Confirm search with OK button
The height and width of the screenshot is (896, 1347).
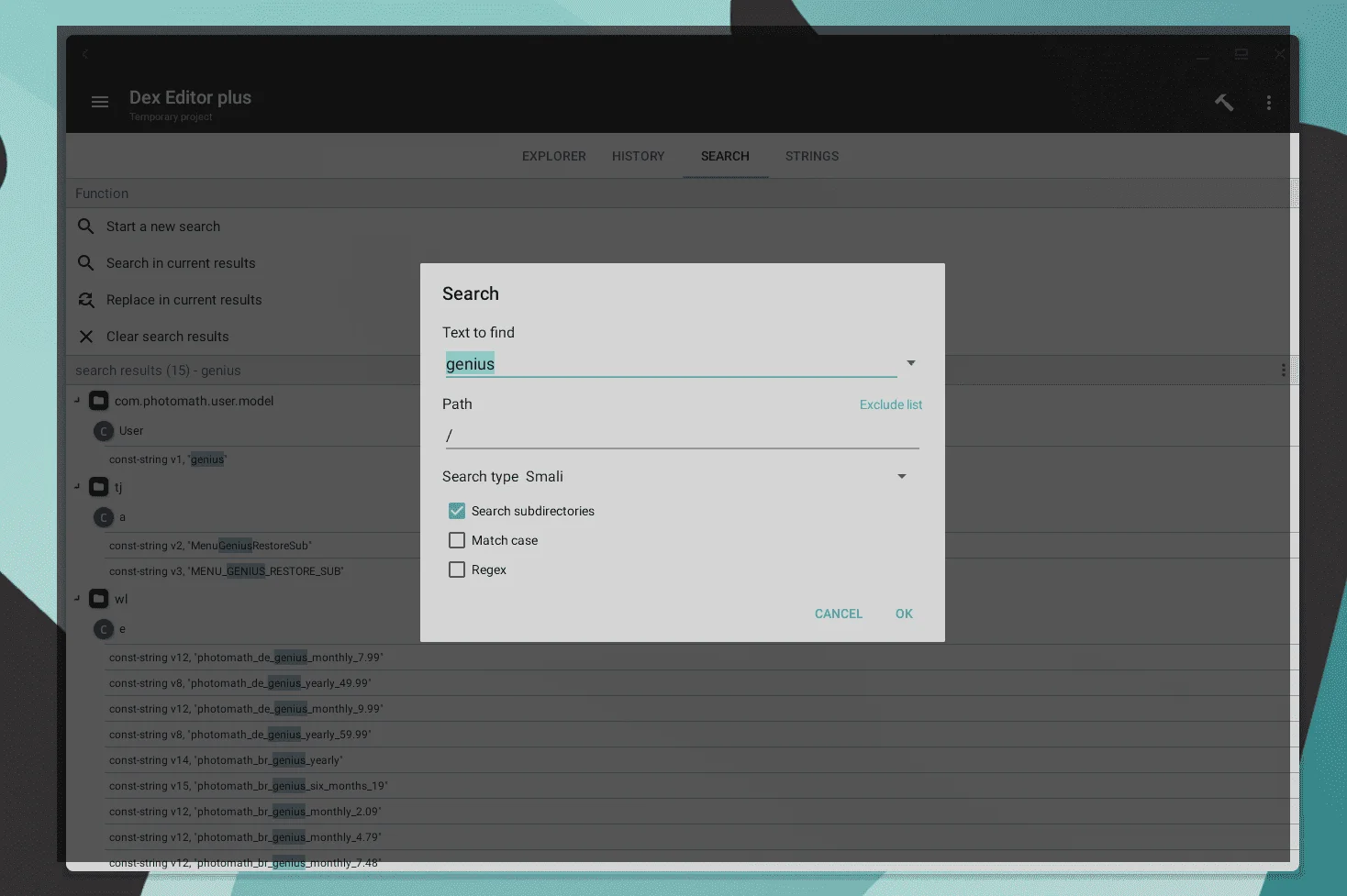tap(904, 614)
